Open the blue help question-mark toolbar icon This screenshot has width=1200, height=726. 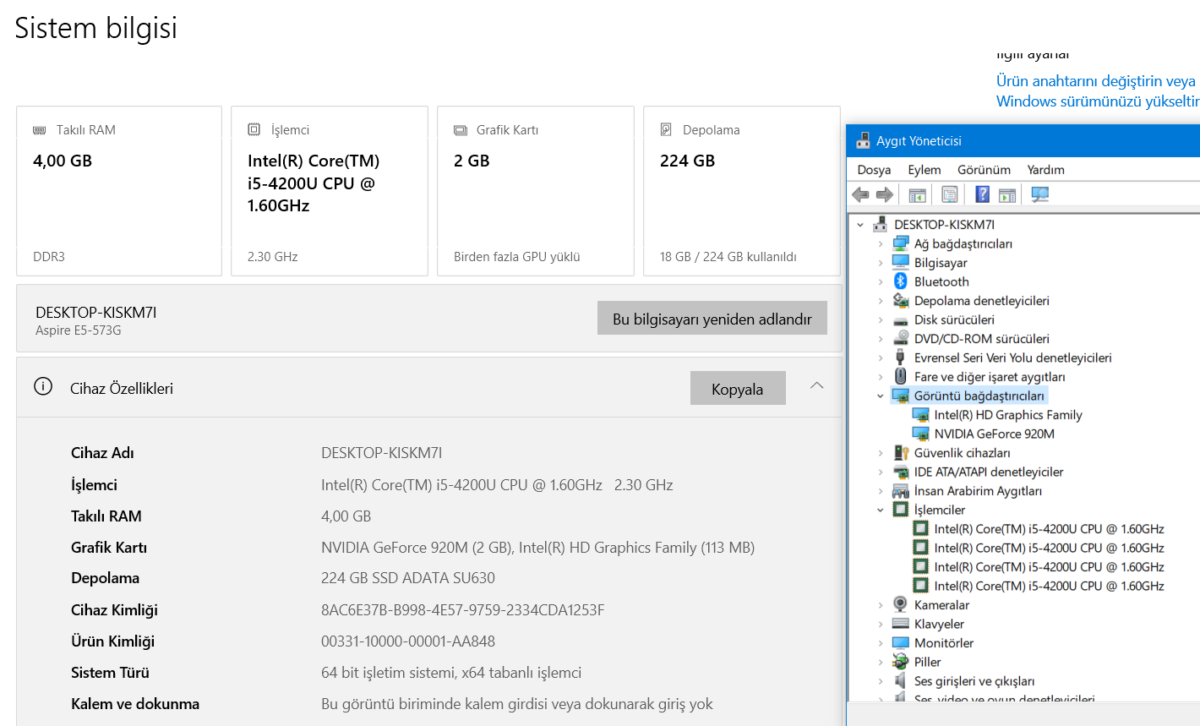pos(983,195)
